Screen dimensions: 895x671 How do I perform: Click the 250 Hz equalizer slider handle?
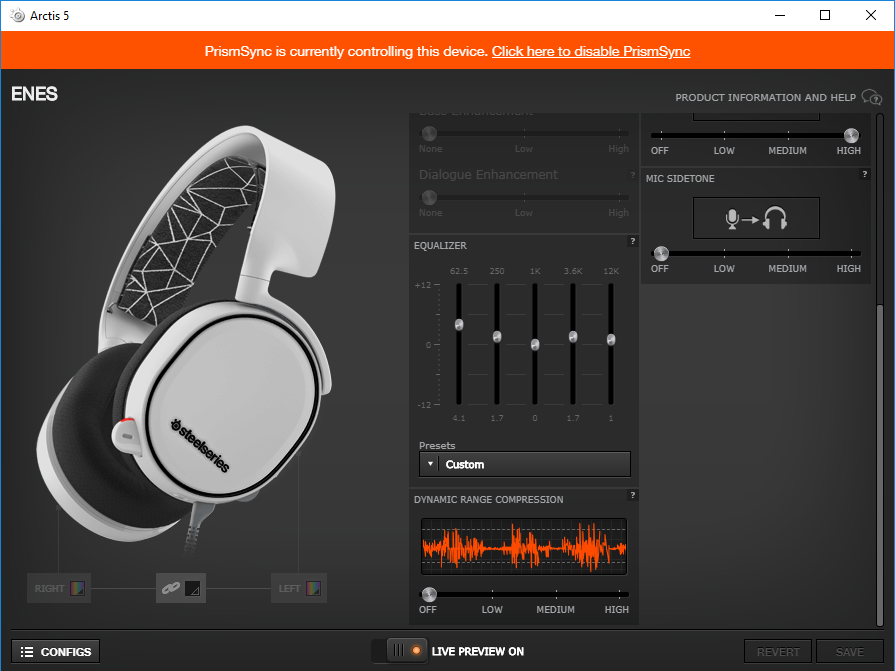coord(497,337)
